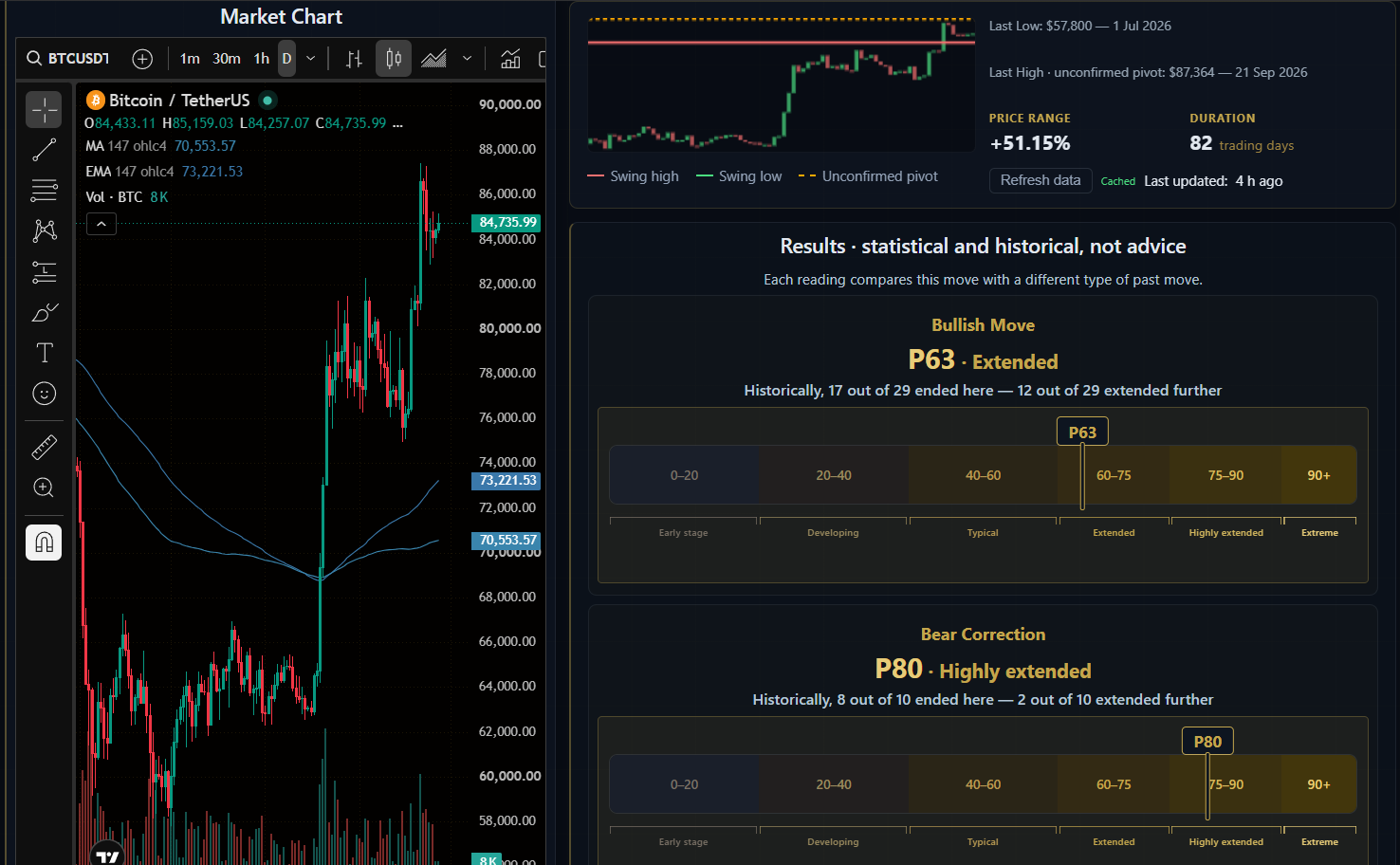Click the P63 marker on Bullish Move scale
This screenshot has width=1400, height=865.
(1082, 432)
